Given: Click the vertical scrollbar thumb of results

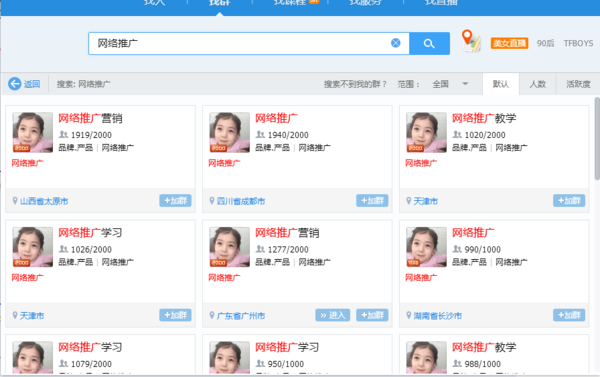Looking at the screenshot, I should point(597,139).
